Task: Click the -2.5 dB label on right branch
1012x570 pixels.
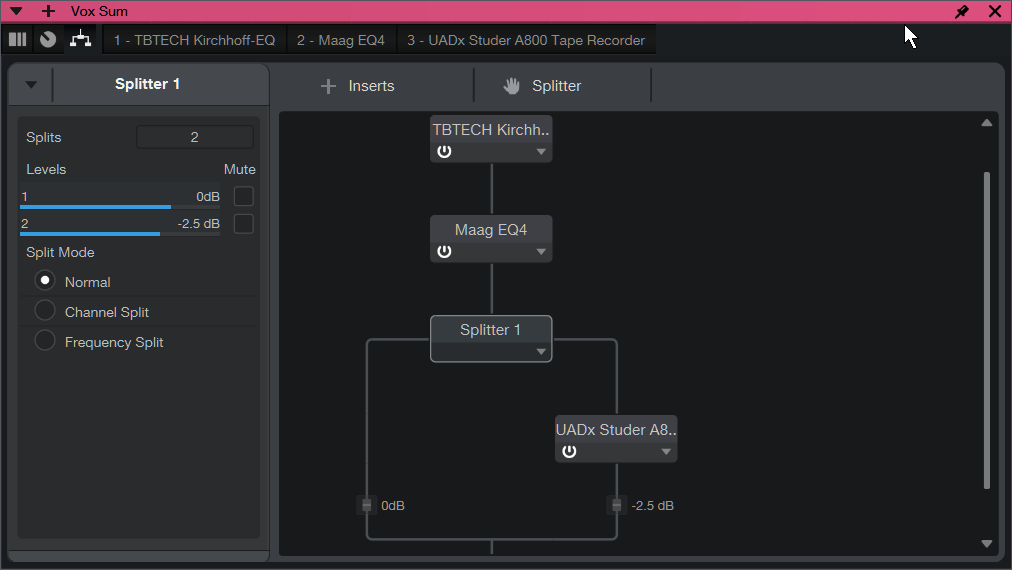Action: coord(653,505)
